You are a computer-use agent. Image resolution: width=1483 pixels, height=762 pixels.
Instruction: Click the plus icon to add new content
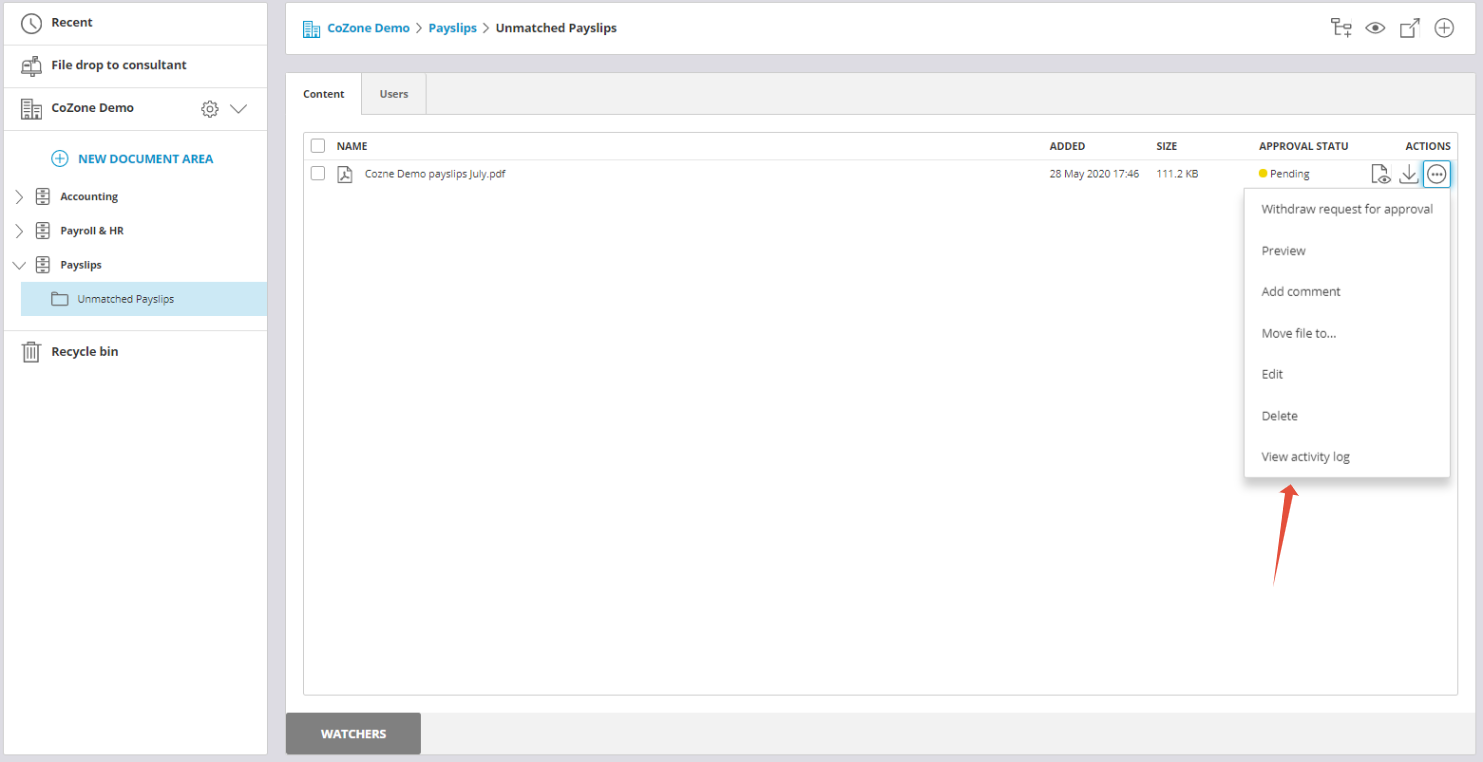pyautogui.click(x=1444, y=28)
